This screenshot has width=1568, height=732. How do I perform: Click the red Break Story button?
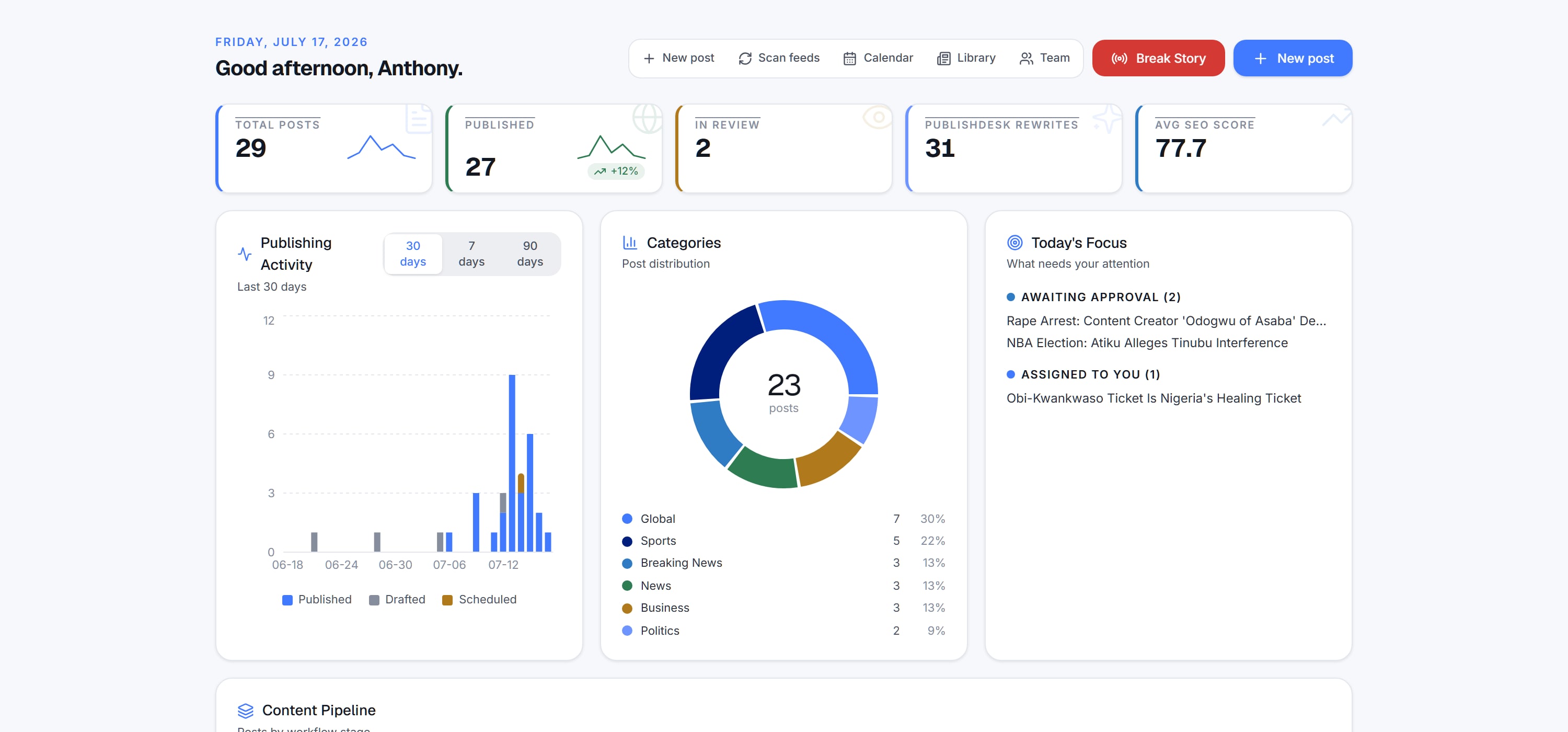pyautogui.click(x=1158, y=58)
